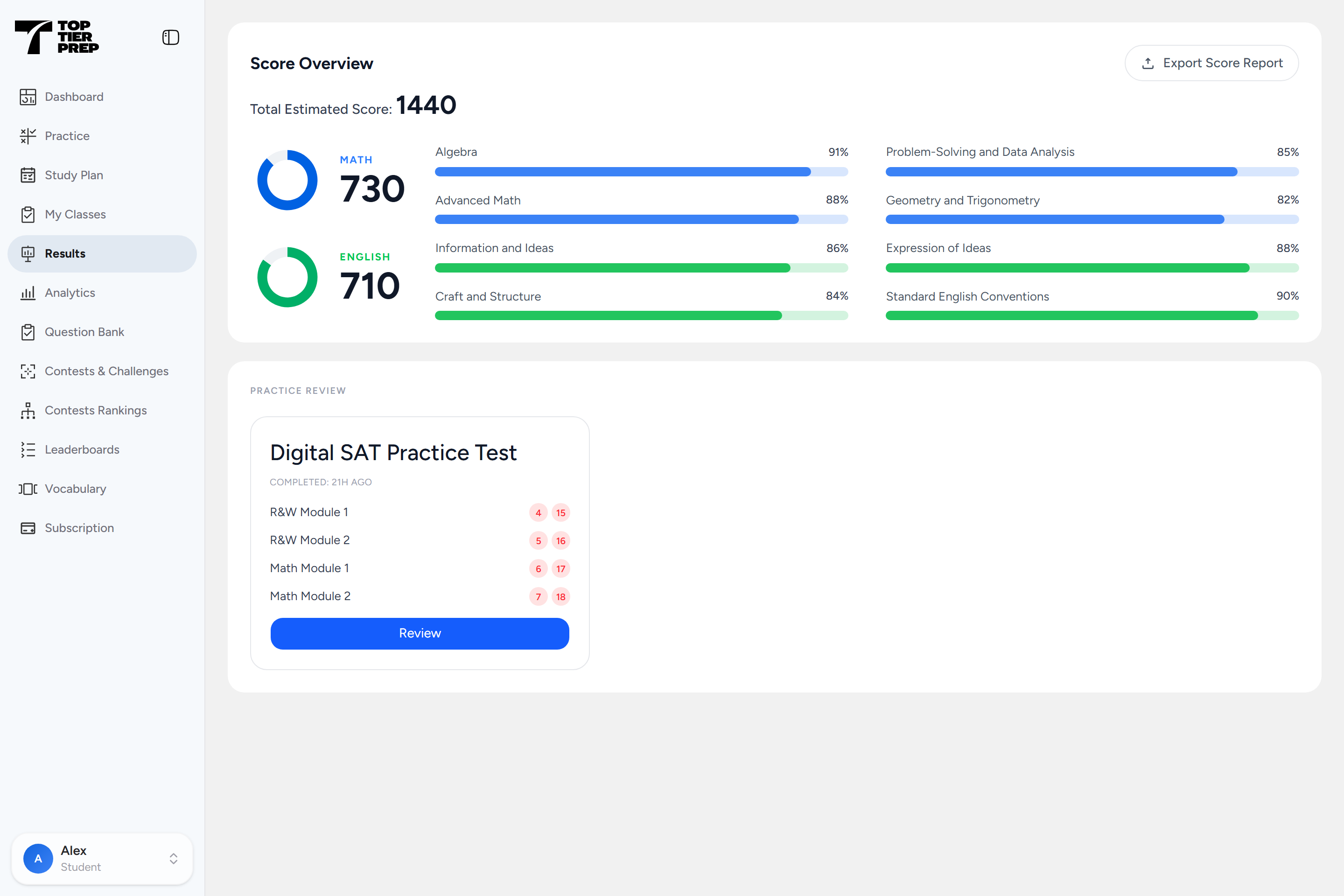The height and width of the screenshot is (896, 1344).
Task: Click the English 710 donut chart
Action: click(x=287, y=277)
